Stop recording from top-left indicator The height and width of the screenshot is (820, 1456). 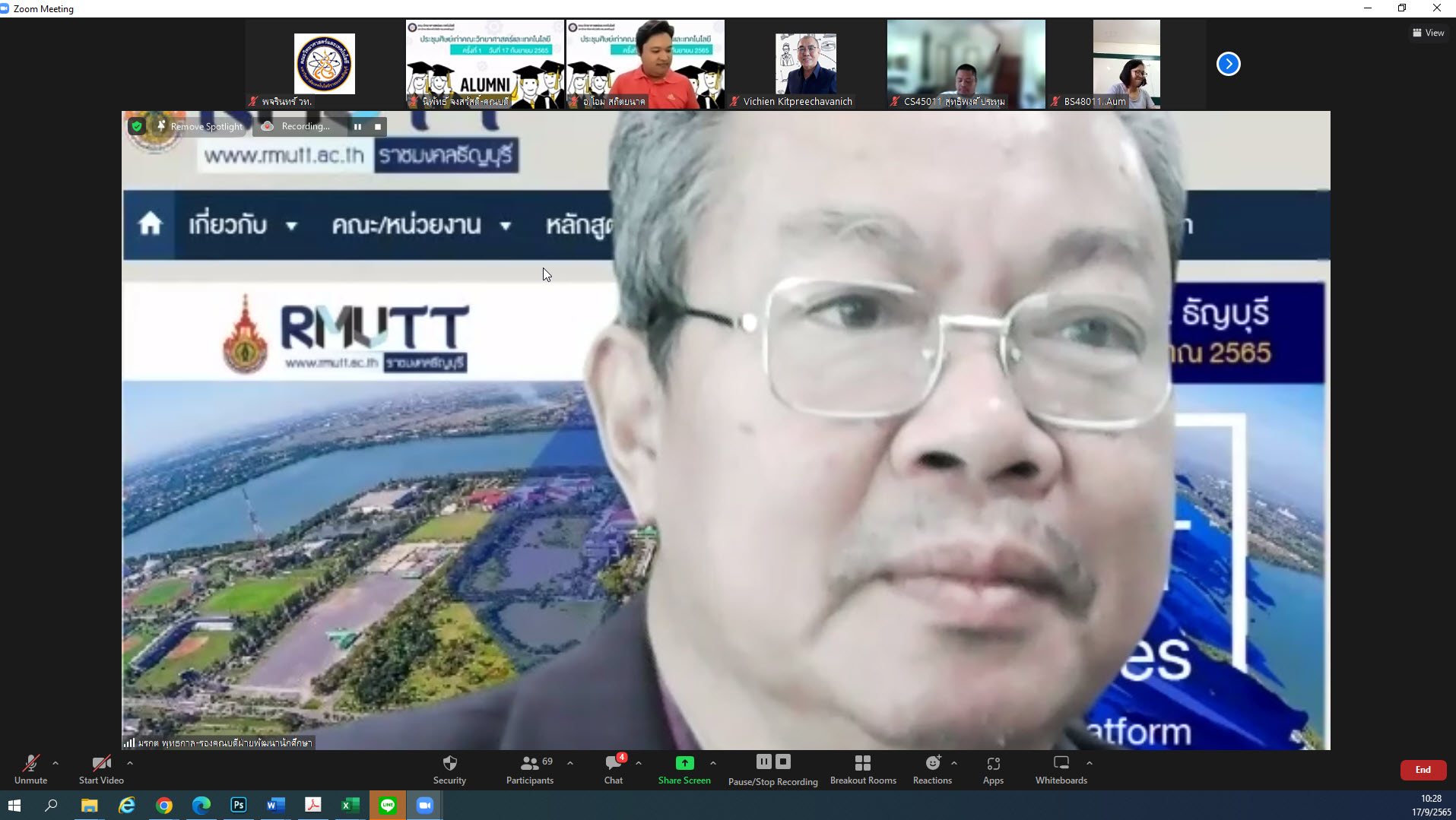[x=378, y=126]
